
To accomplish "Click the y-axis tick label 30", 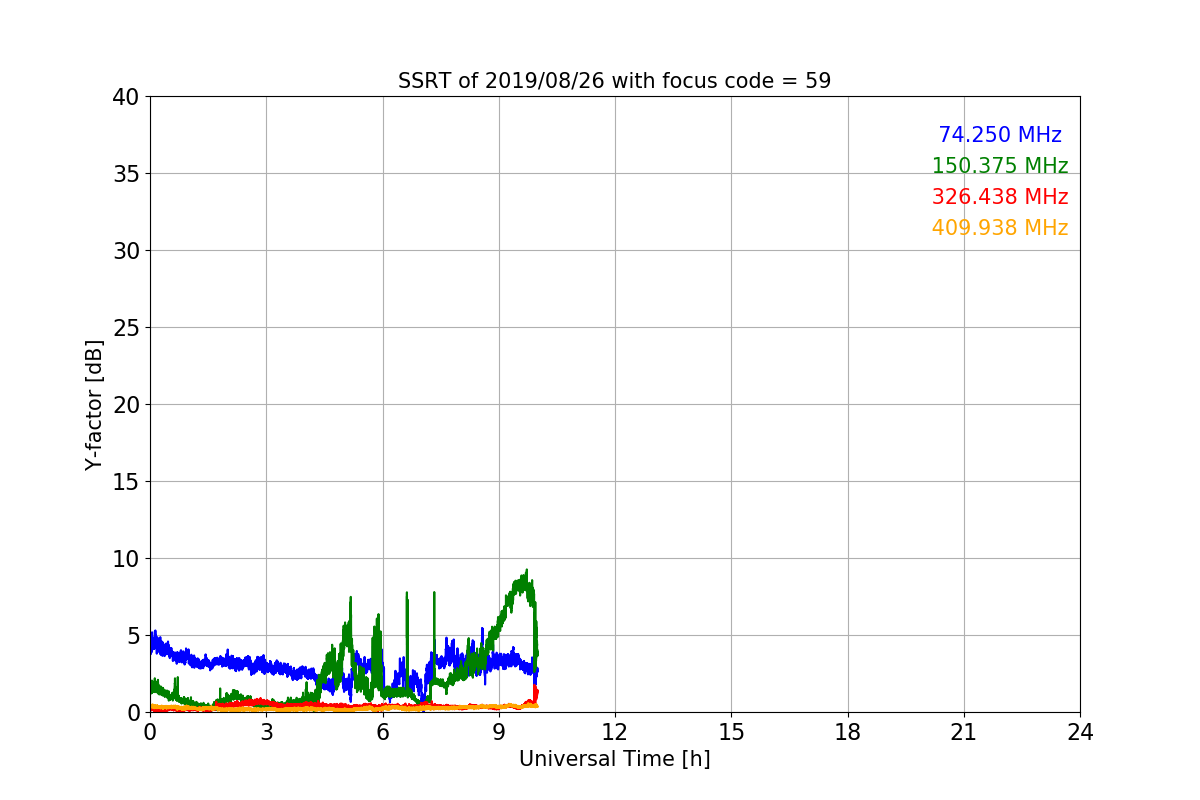I will (x=126, y=251).
